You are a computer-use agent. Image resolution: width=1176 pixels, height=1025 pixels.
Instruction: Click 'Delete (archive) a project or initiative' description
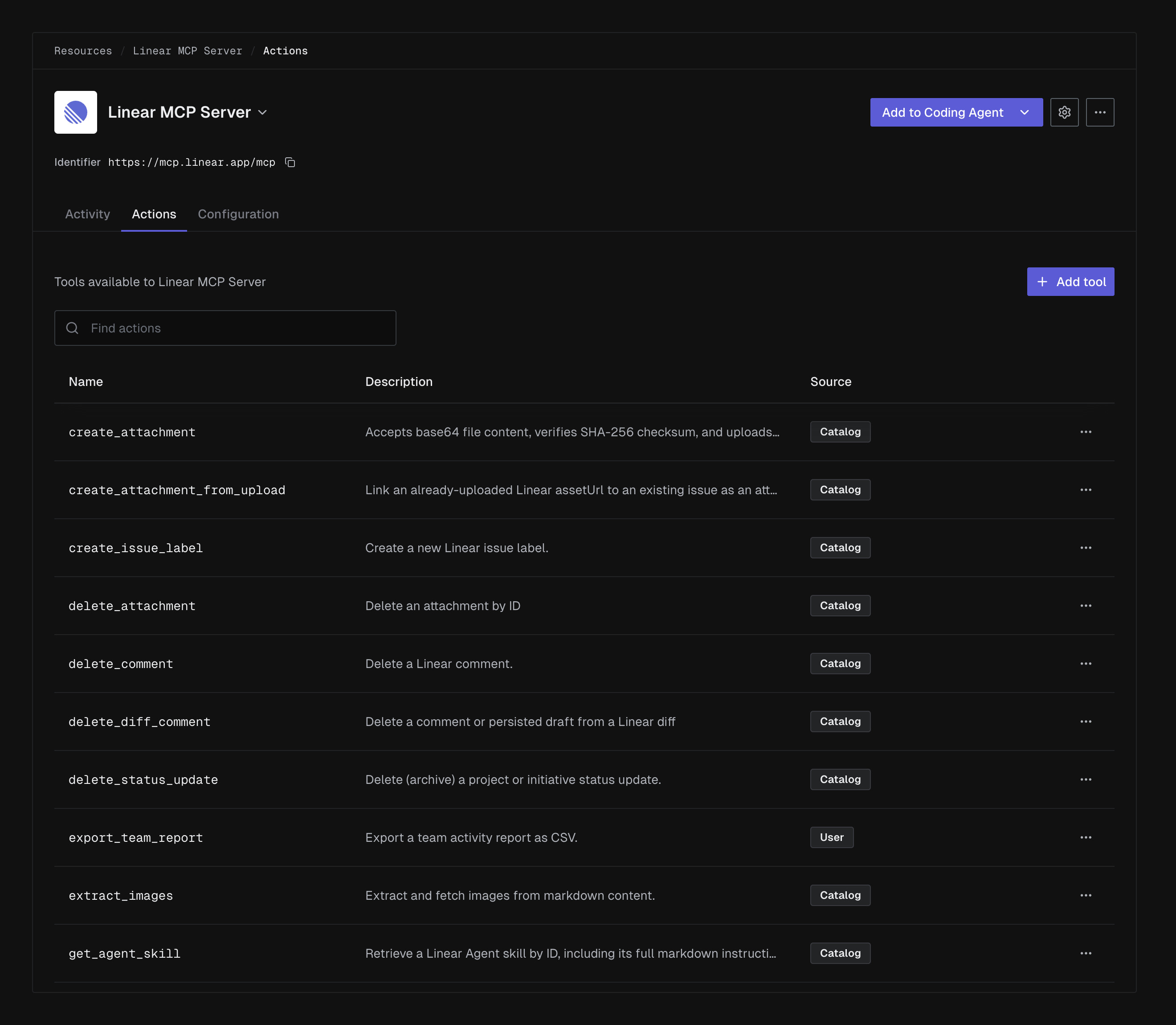click(x=513, y=779)
